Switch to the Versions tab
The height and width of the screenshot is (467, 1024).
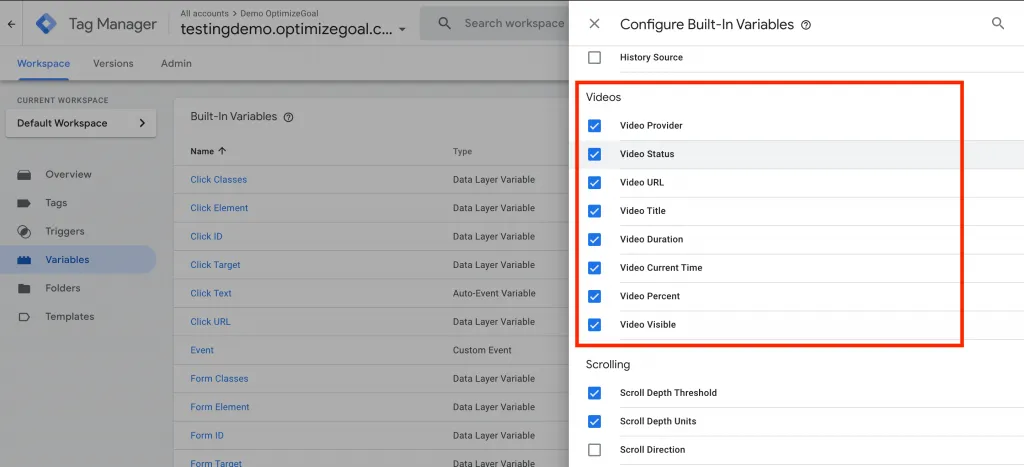[x=113, y=63]
